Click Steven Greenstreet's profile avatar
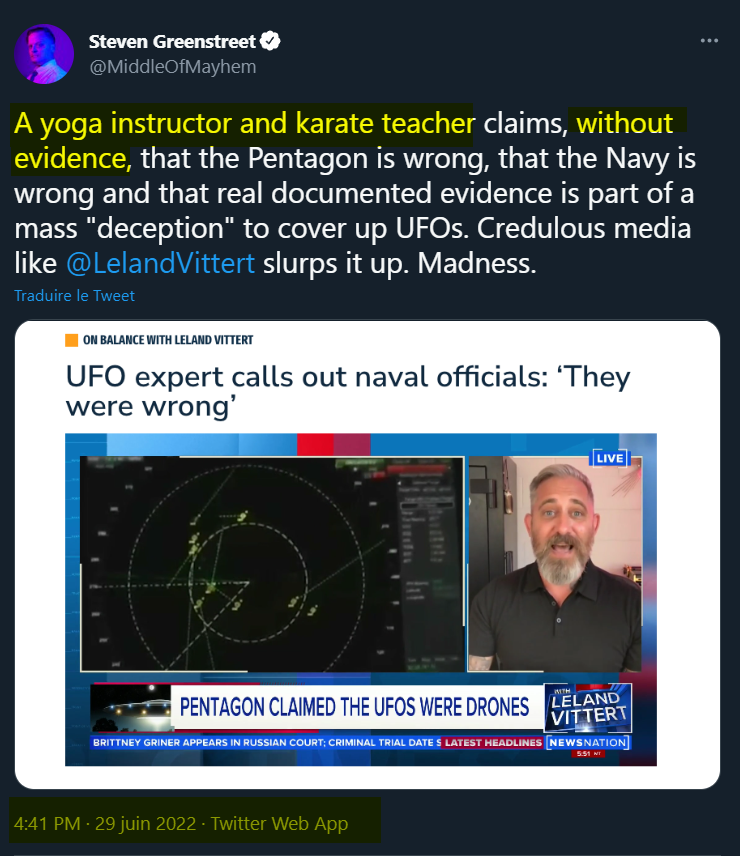Viewport: 740px width, 856px height. click(x=44, y=54)
